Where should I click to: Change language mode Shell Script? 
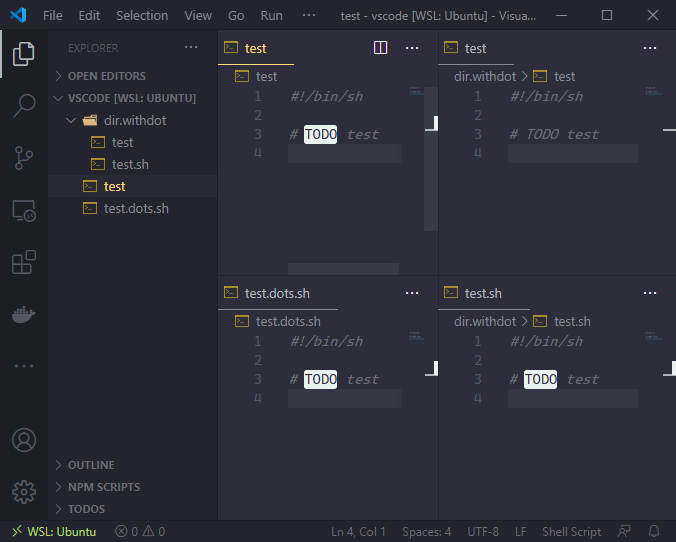tap(572, 532)
